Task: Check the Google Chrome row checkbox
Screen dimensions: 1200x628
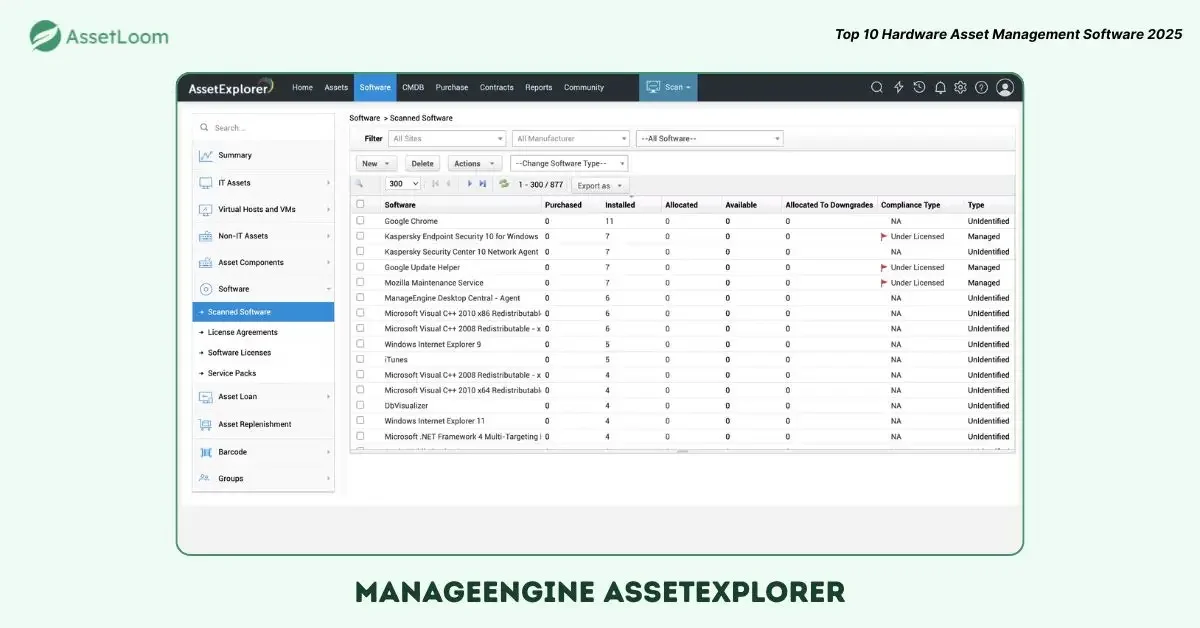Action: tap(360, 221)
